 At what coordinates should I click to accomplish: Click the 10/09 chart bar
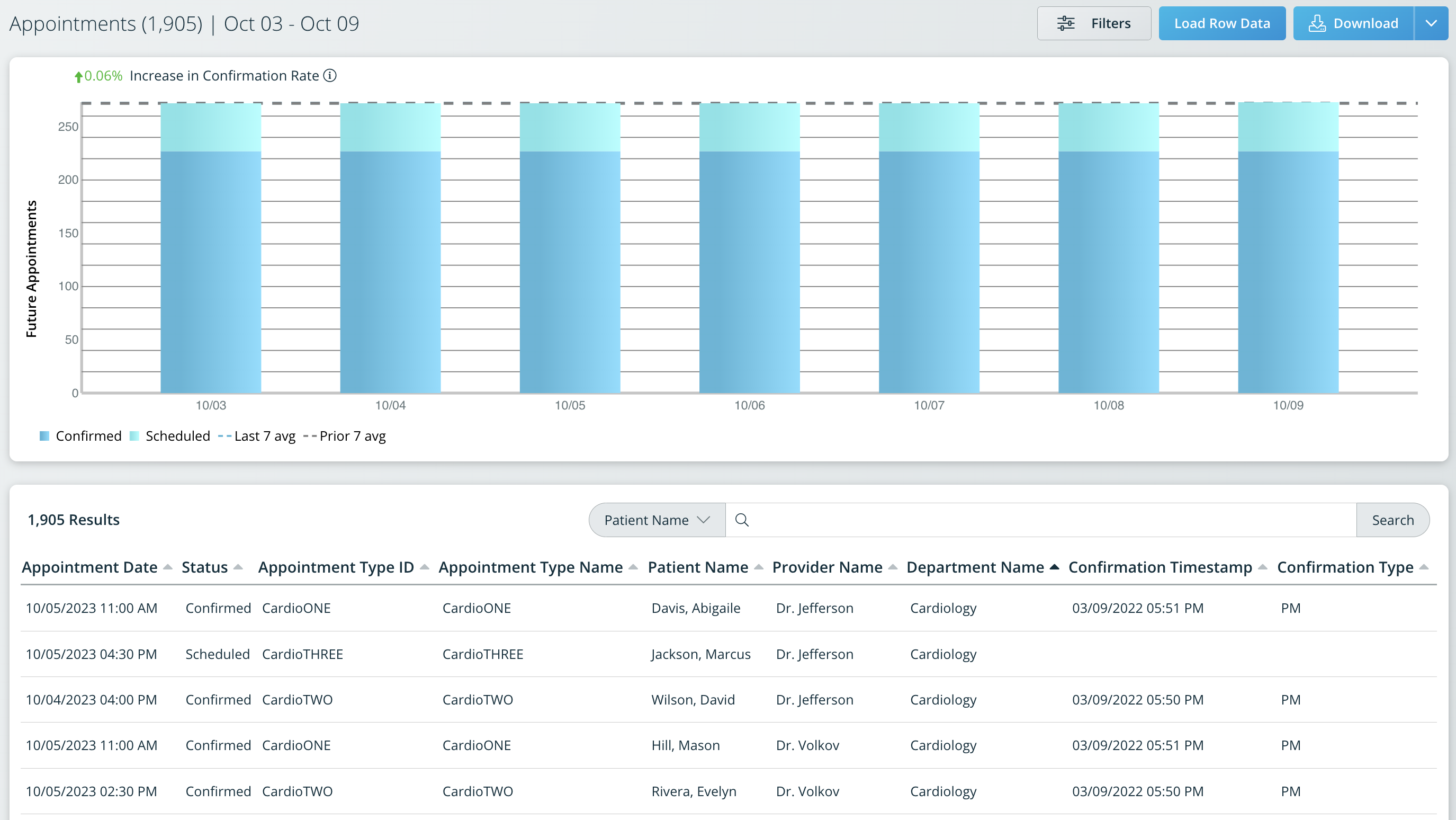(x=1288, y=249)
